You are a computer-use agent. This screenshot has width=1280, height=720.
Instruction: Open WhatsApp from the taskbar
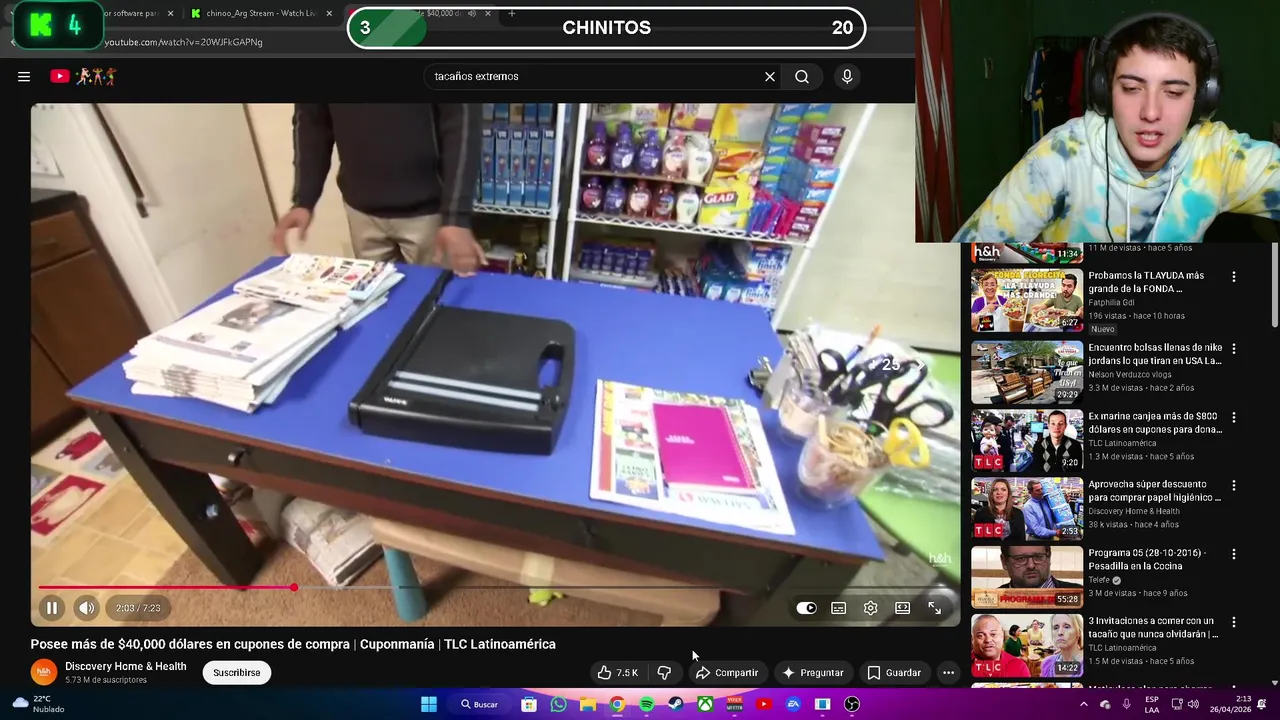point(558,704)
